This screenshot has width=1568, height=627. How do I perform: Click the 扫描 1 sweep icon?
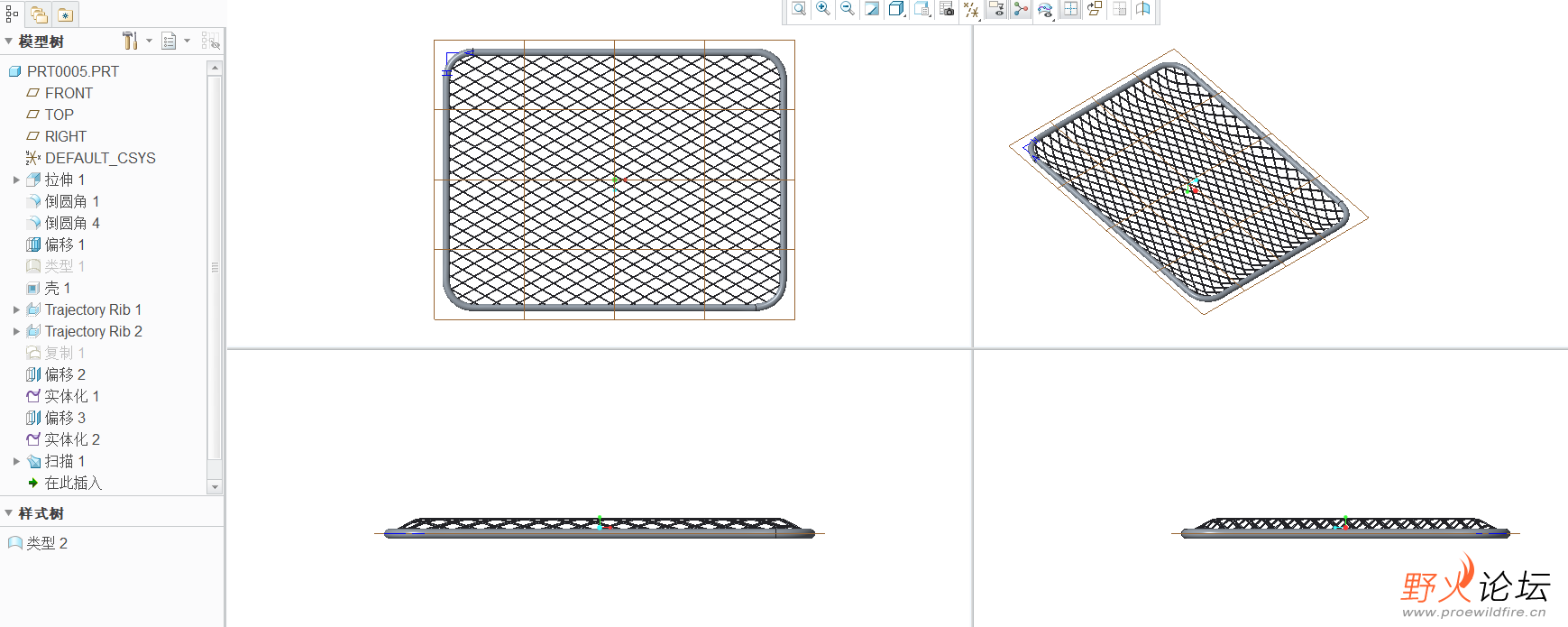coord(33,461)
